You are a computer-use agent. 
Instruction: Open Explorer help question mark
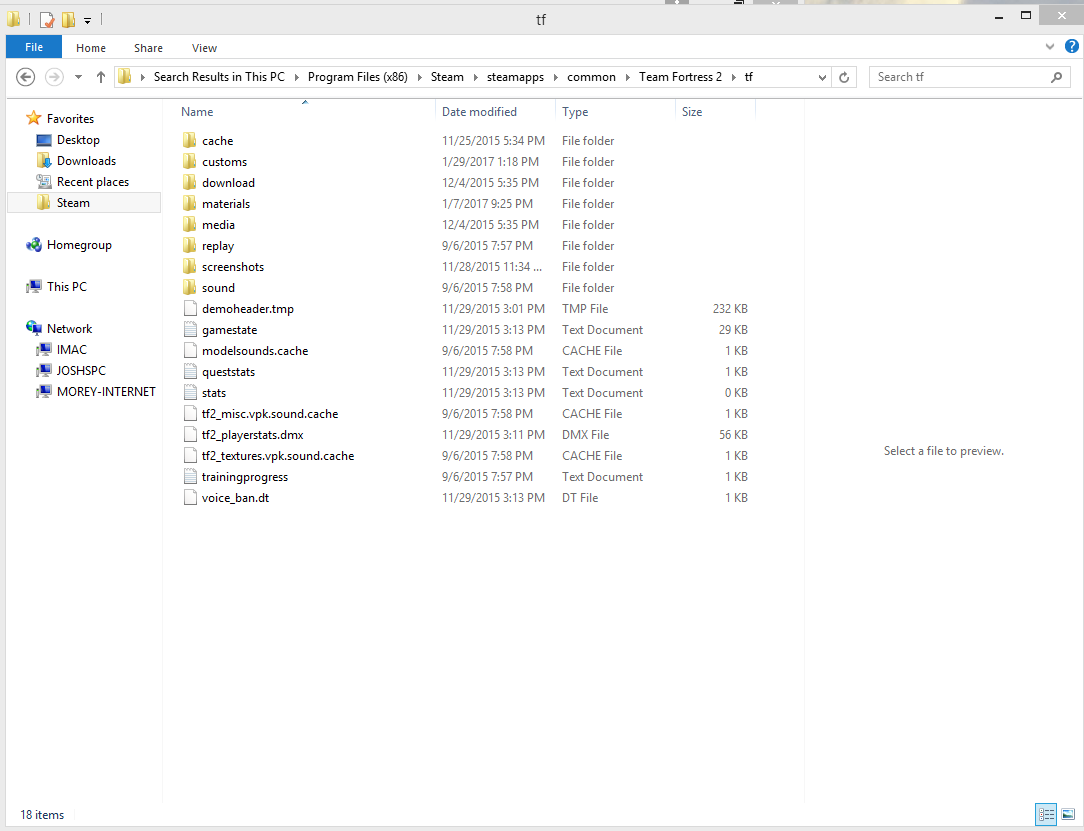1072,46
